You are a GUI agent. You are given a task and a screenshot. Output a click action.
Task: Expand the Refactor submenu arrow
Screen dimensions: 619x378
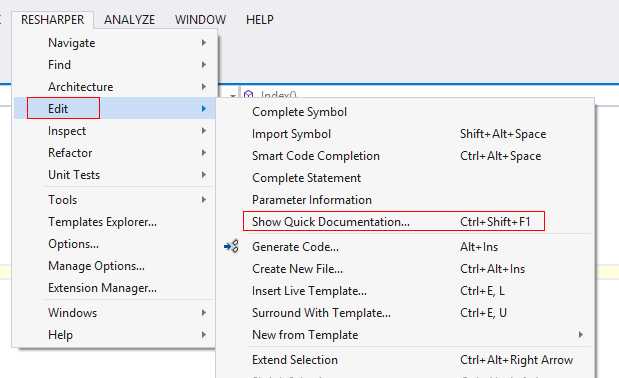pos(204,152)
